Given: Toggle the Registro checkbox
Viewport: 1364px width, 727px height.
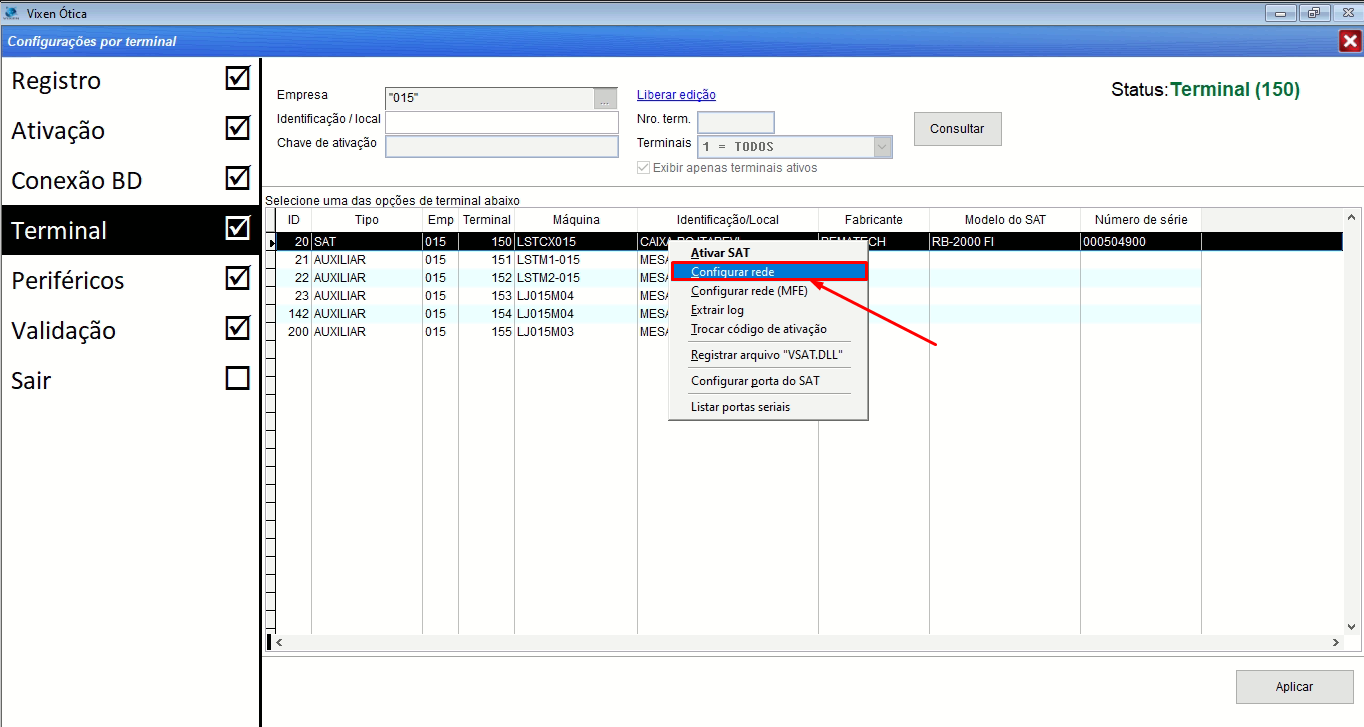Looking at the screenshot, I should click(237, 78).
